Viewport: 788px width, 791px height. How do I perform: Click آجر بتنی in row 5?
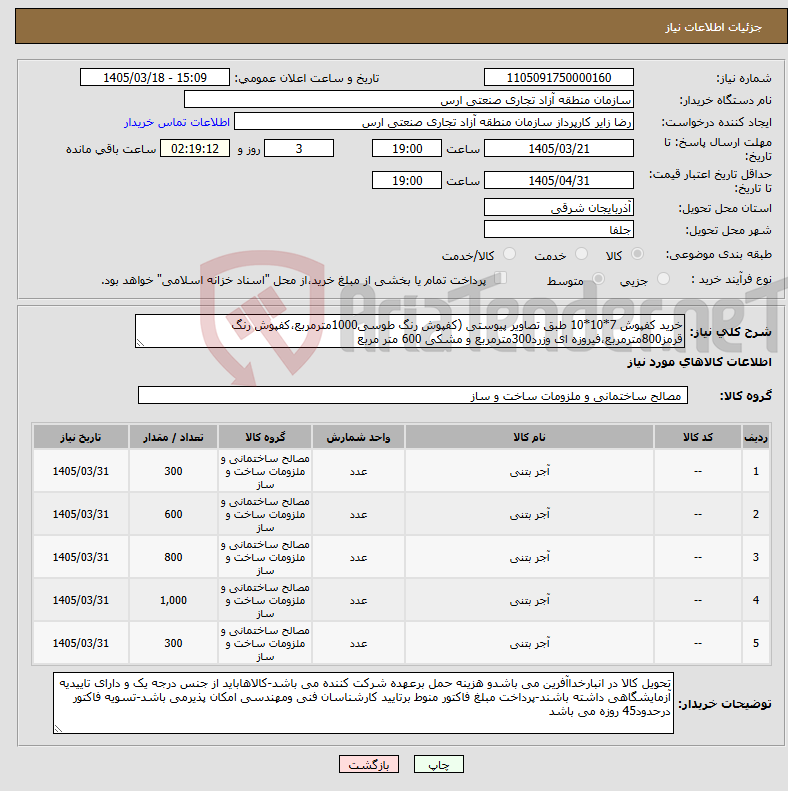click(x=529, y=643)
